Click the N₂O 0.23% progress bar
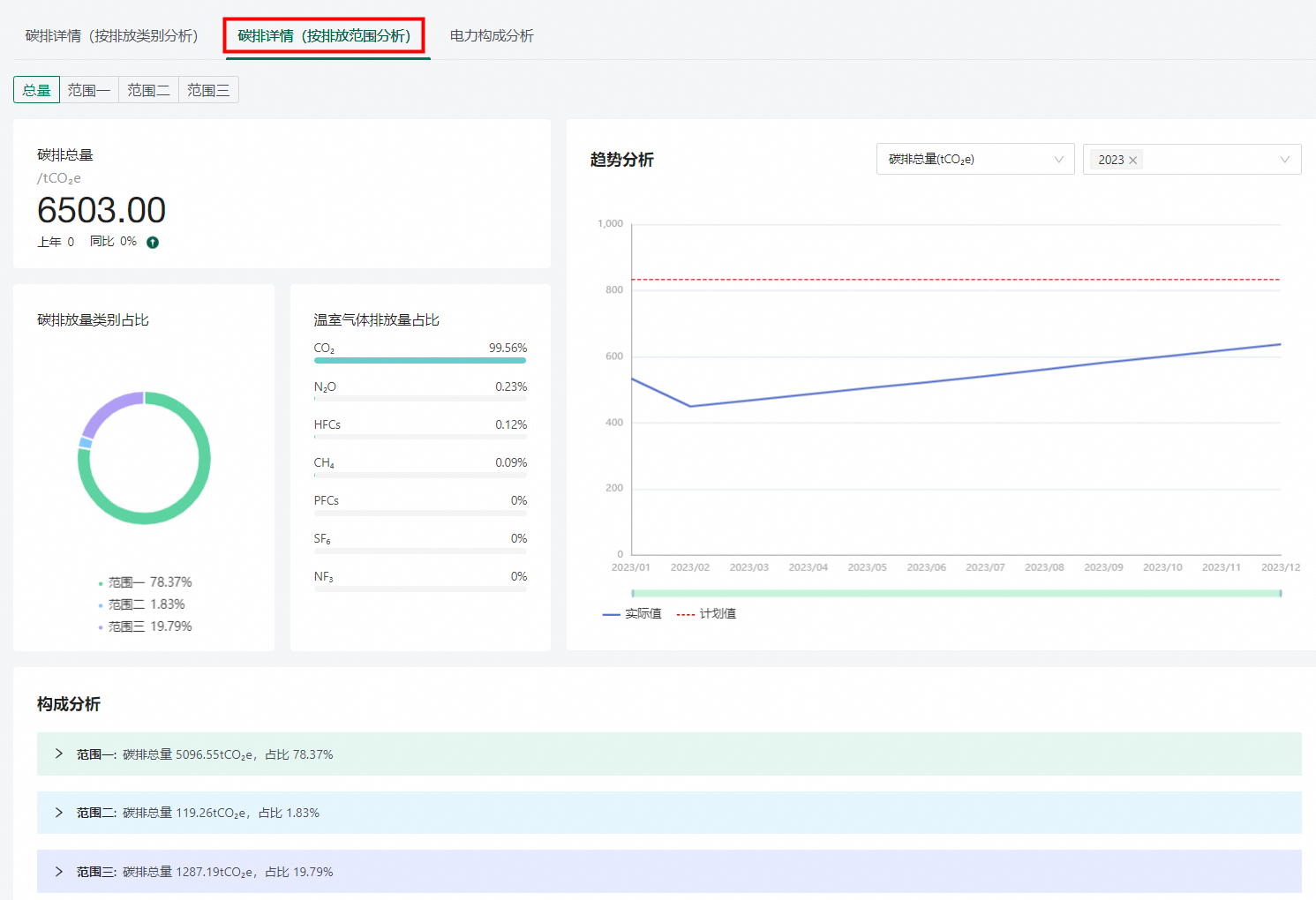1316x900 pixels. [420, 399]
